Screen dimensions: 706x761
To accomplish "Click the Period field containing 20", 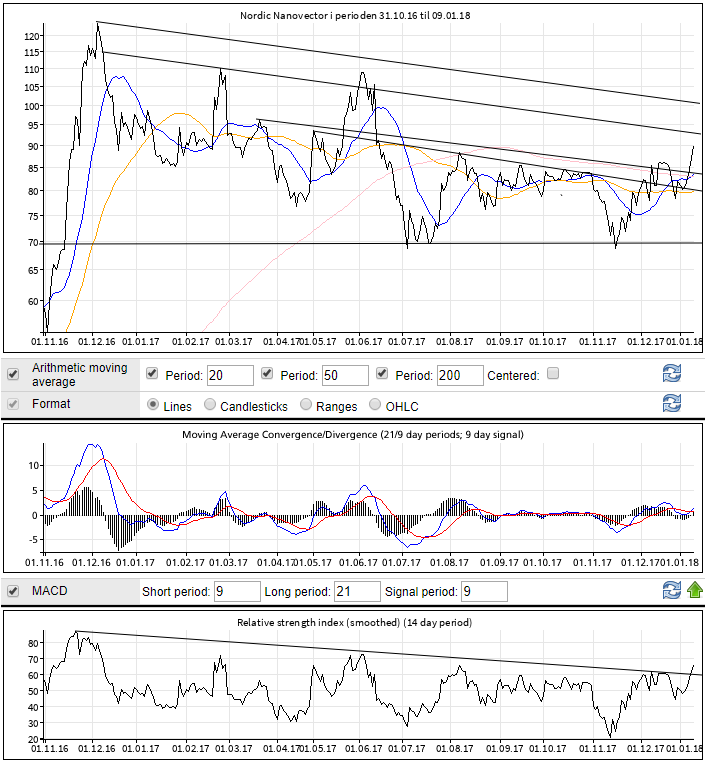I will pyautogui.click(x=230, y=375).
